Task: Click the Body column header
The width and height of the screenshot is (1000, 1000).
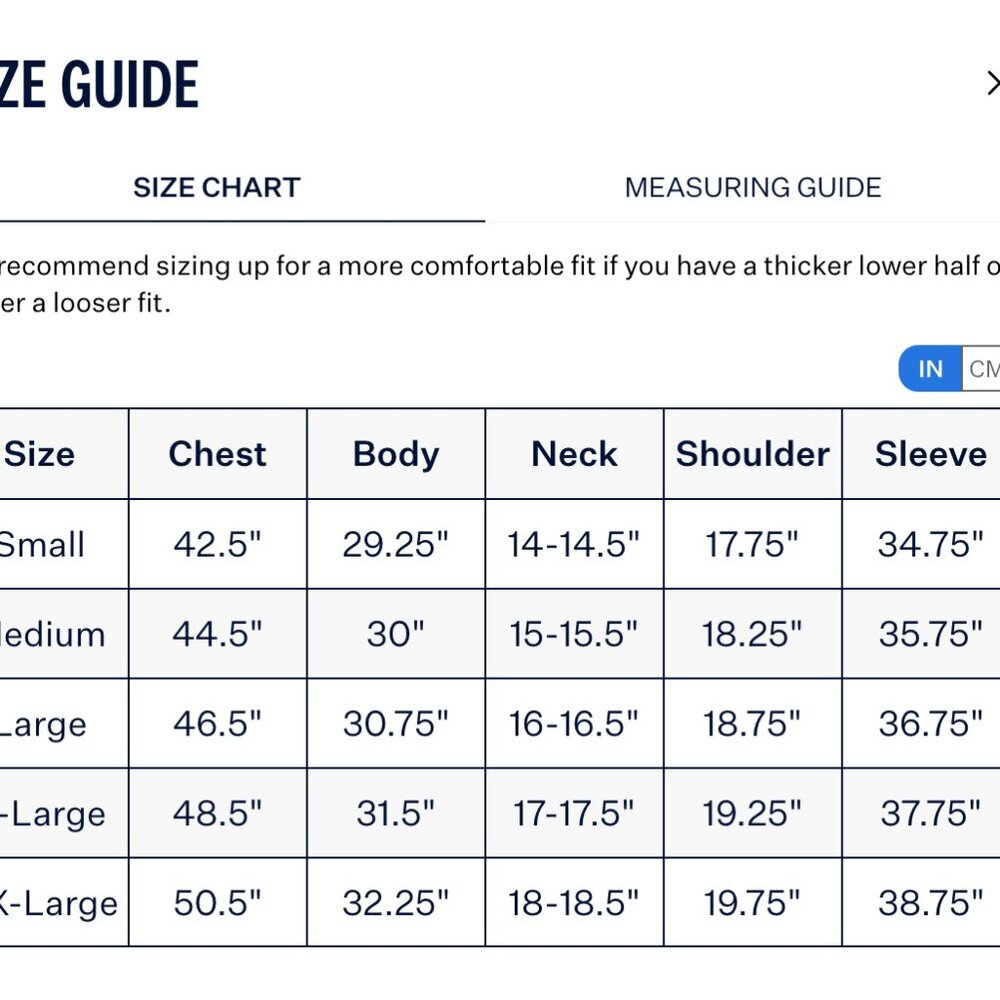Action: (396, 454)
